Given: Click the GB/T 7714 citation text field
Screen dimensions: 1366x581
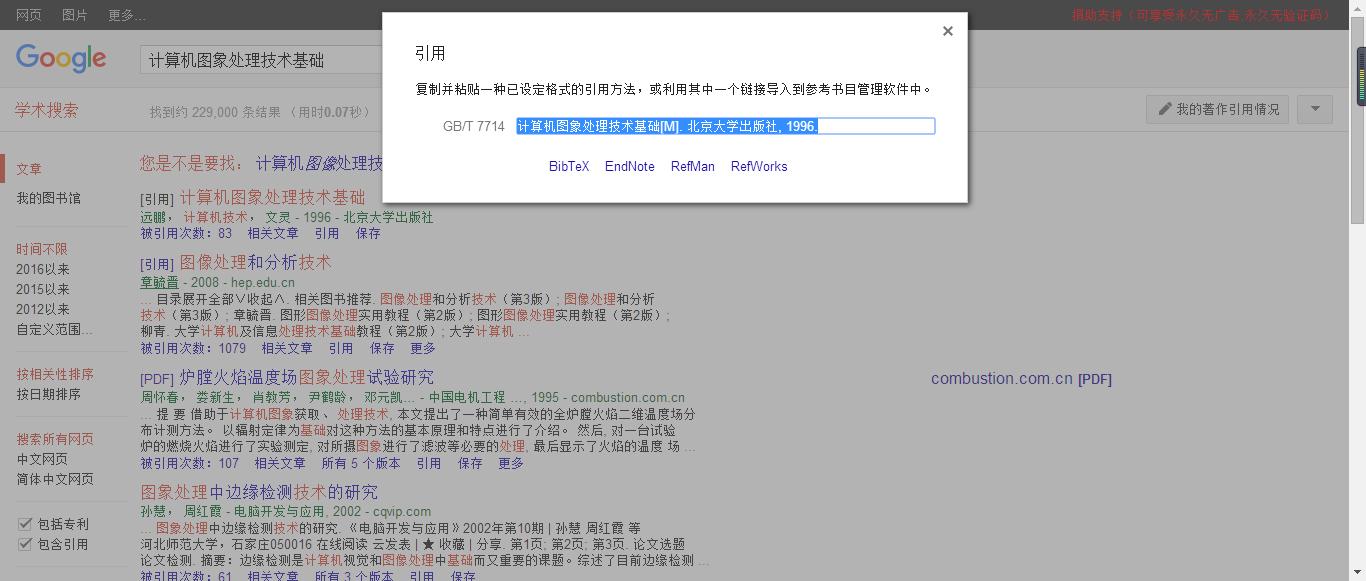Looking at the screenshot, I should point(725,126).
